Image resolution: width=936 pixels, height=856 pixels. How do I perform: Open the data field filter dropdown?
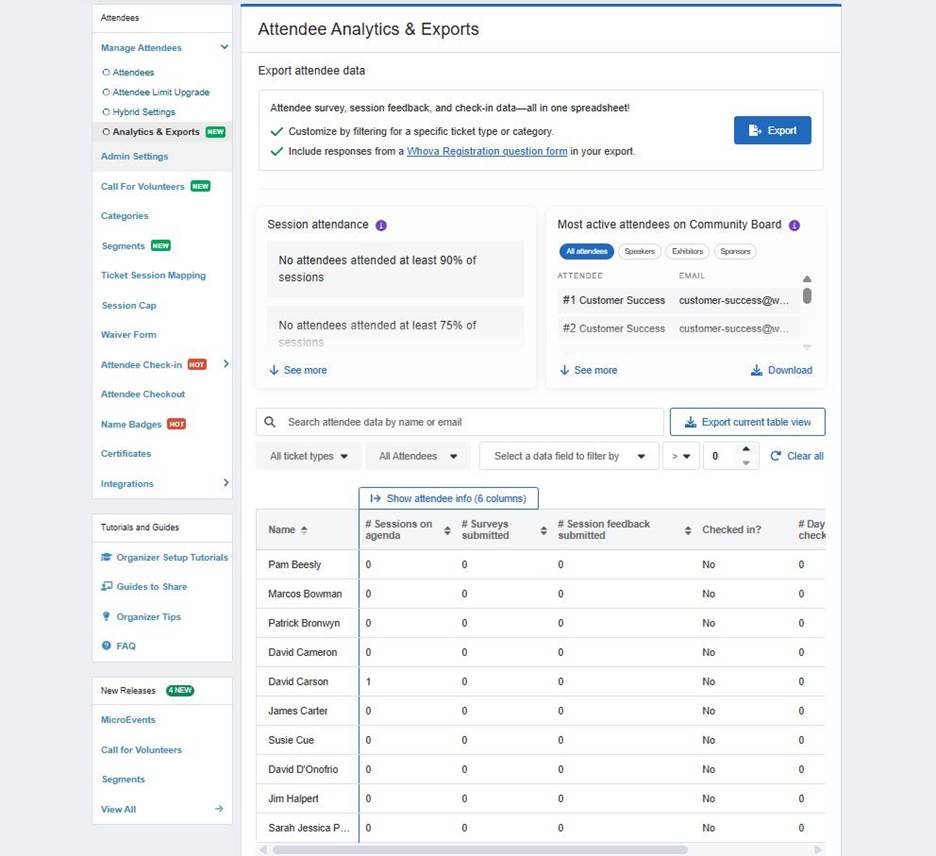569,456
